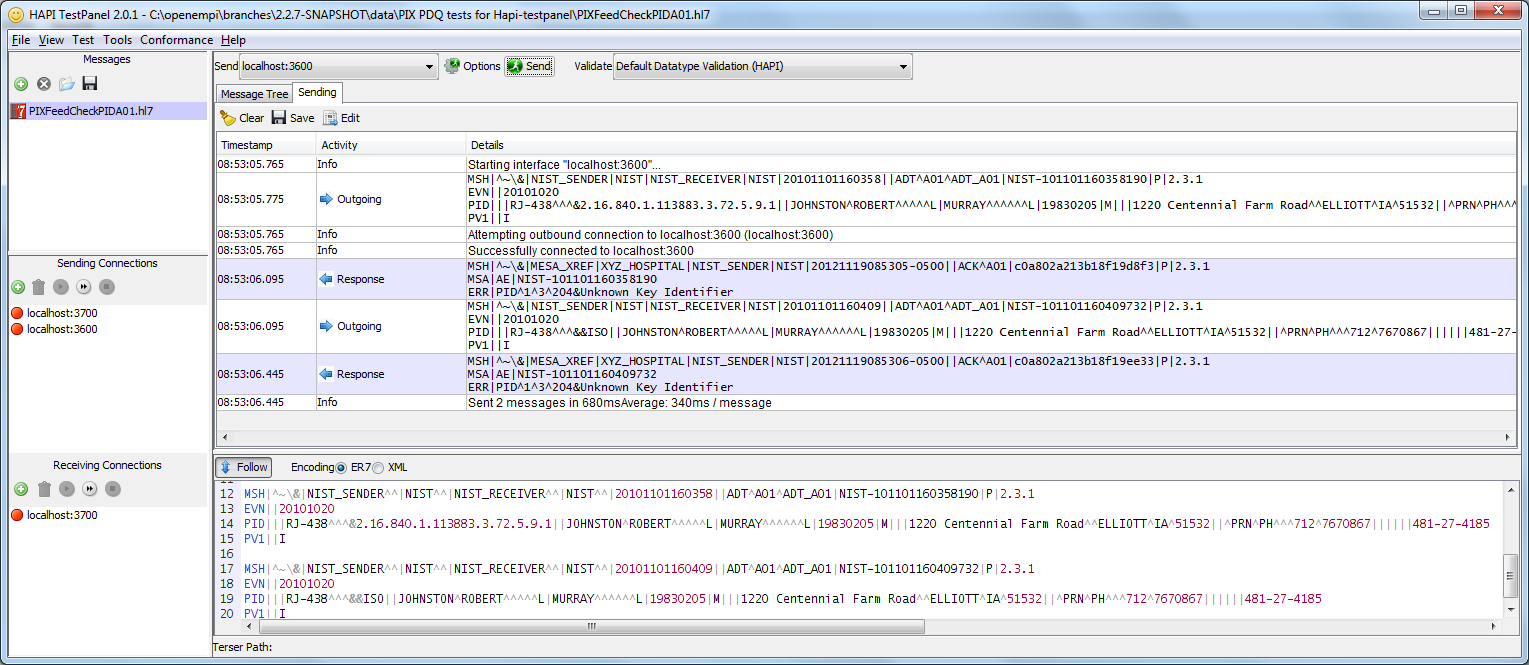Screen dimensions: 1529x665
Task: Click Edit in the sending toolbar
Action: (x=341, y=118)
